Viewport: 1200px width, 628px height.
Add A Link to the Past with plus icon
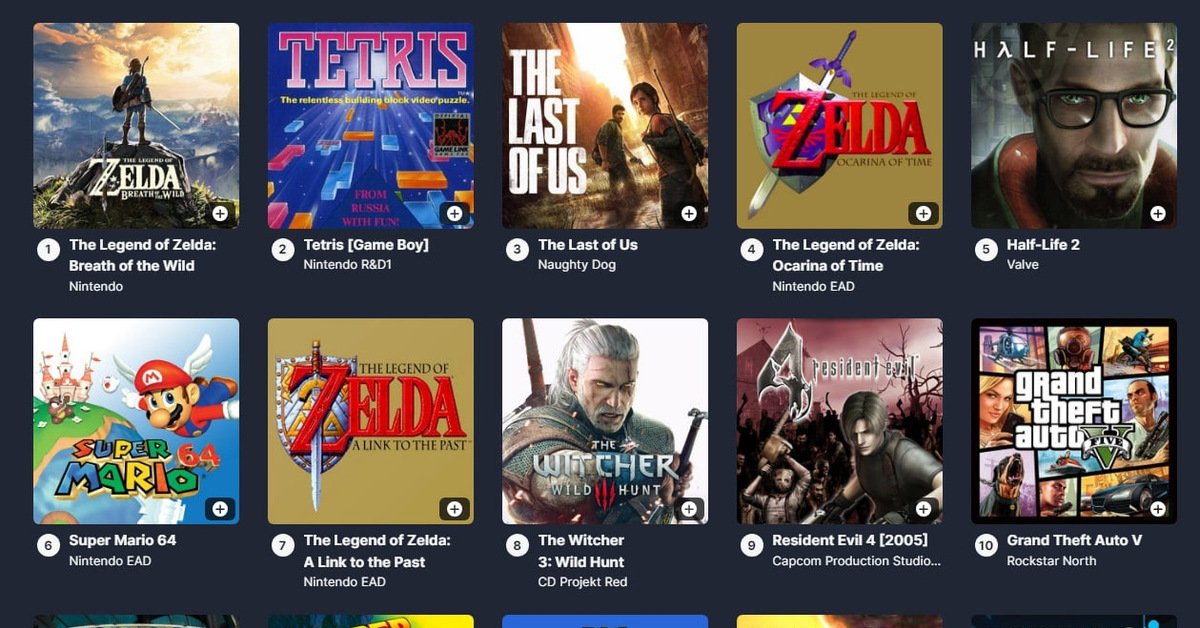[454, 509]
